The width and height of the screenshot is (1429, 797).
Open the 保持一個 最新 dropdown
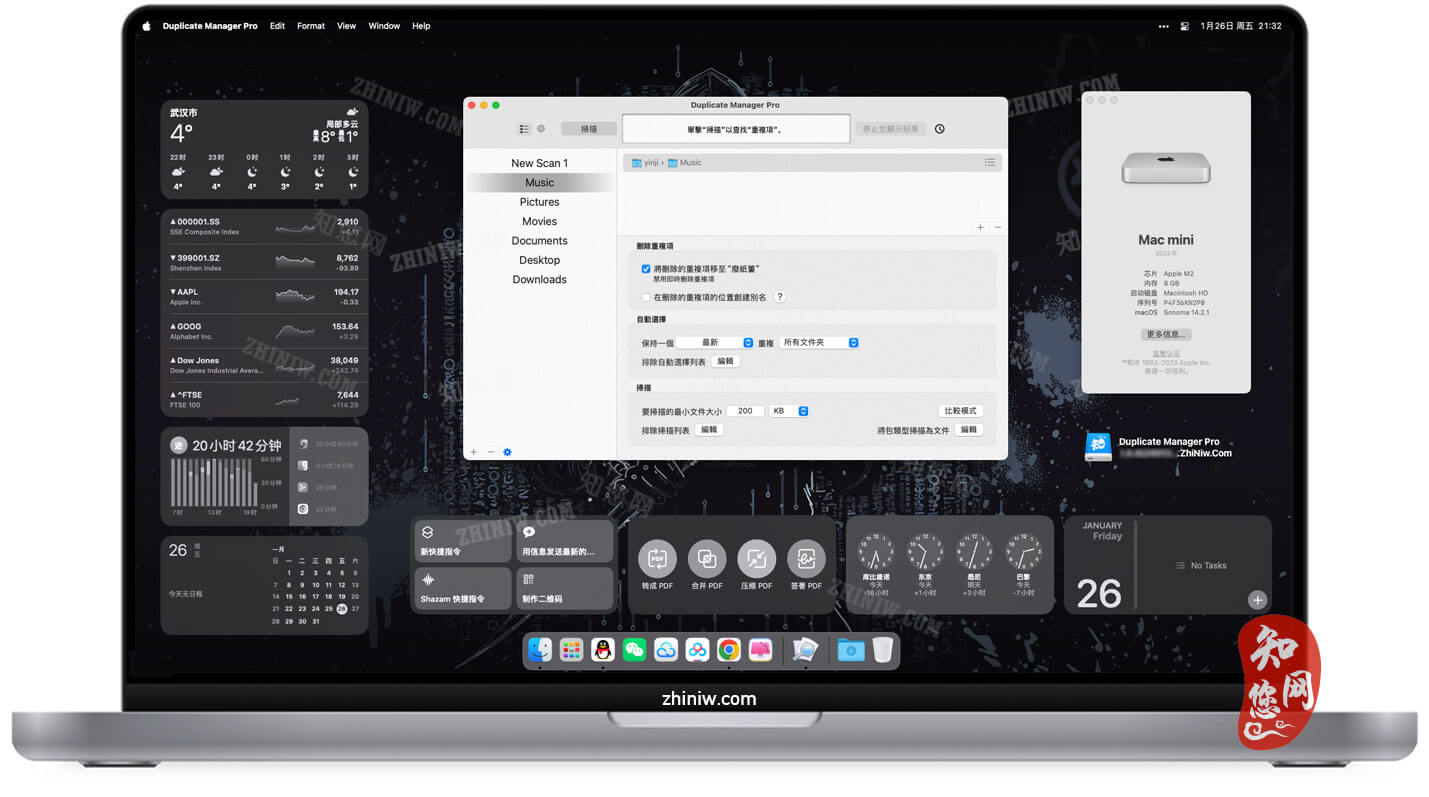pos(714,342)
